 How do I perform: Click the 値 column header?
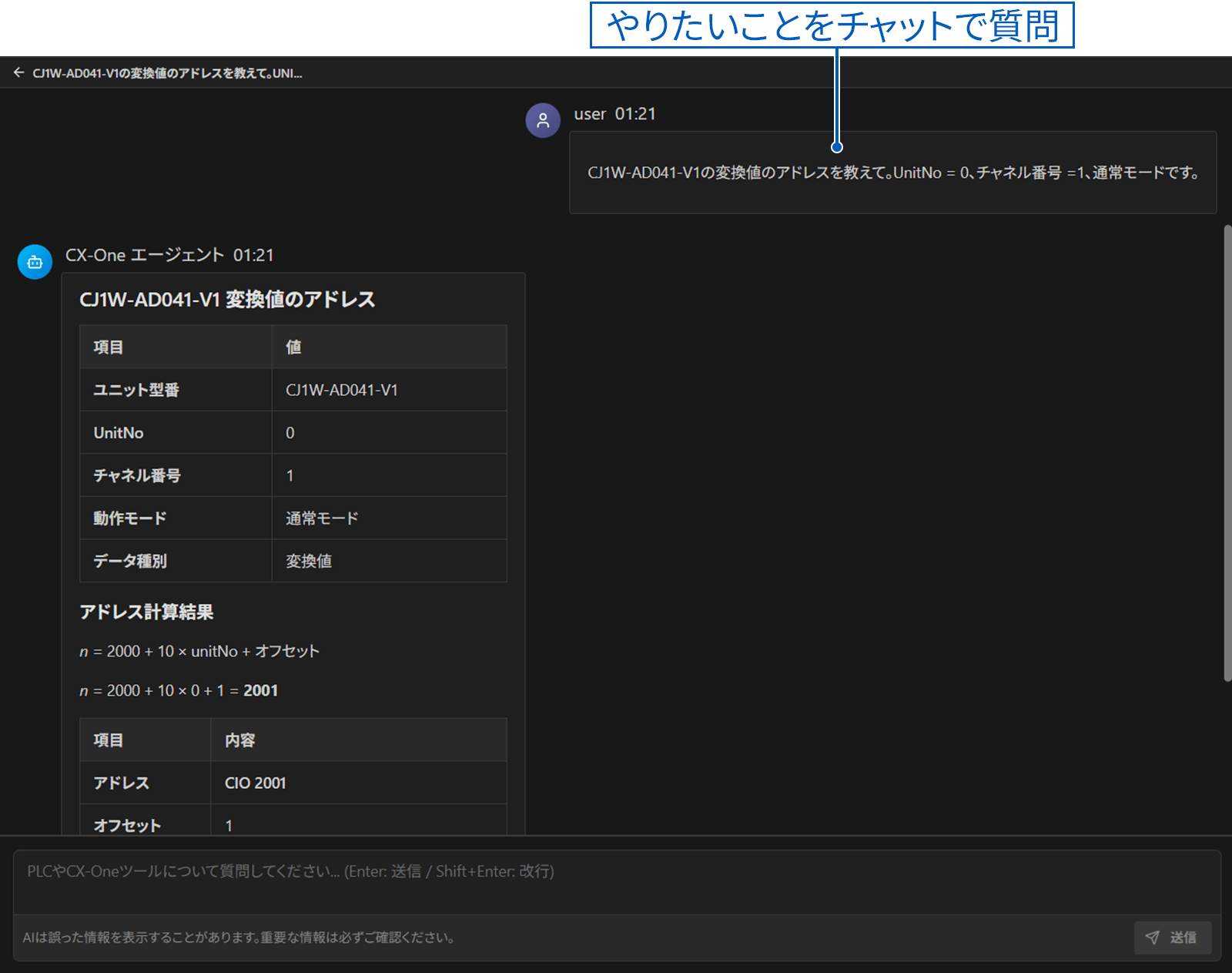coord(390,347)
